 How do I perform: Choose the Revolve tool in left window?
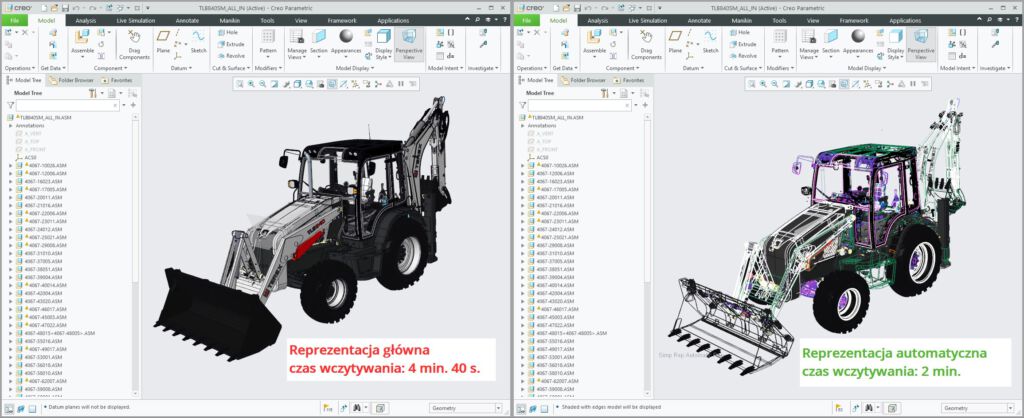tap(229, 56)
